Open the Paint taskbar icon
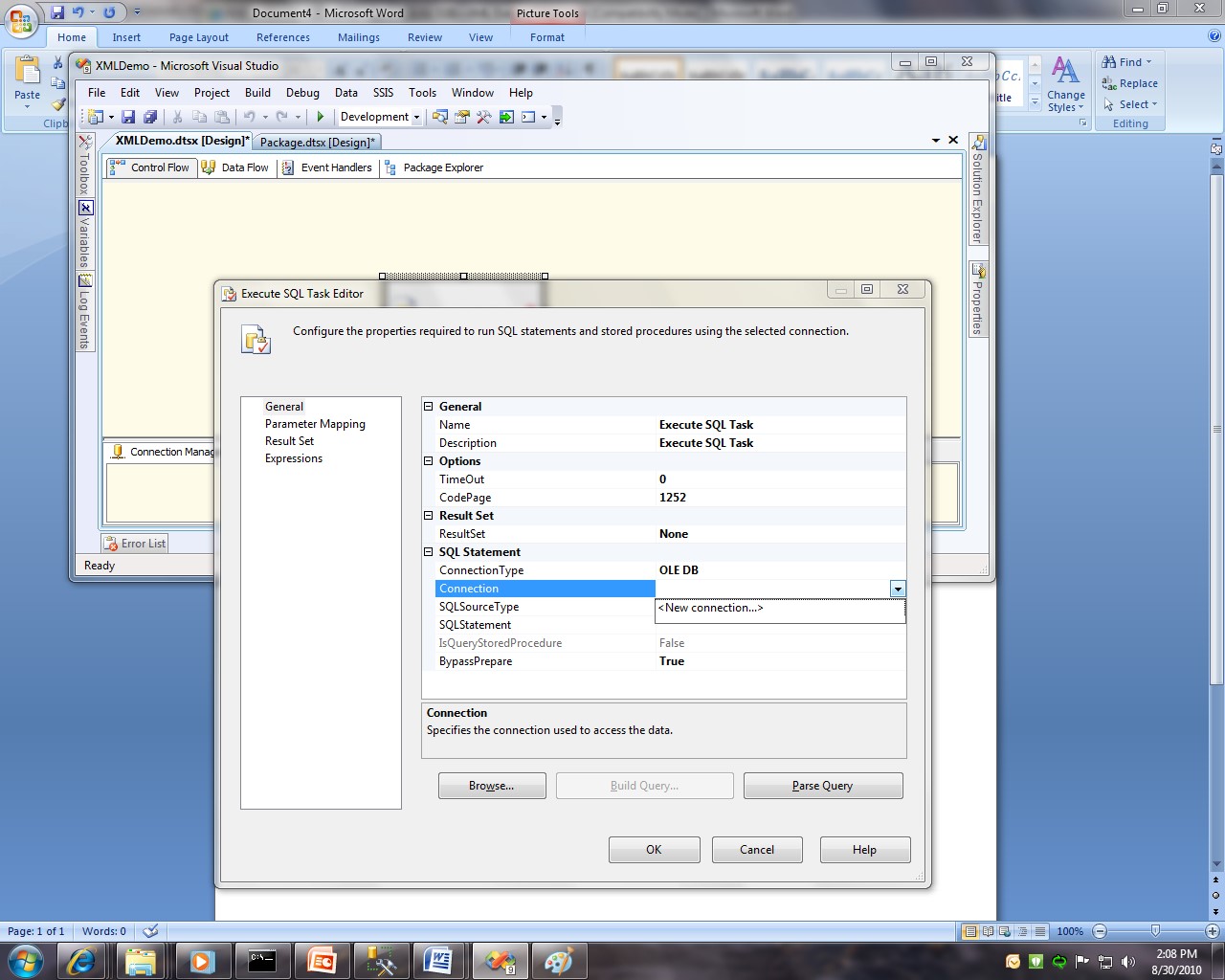Viewport: 1225px width, 980px height. (557, 960)
